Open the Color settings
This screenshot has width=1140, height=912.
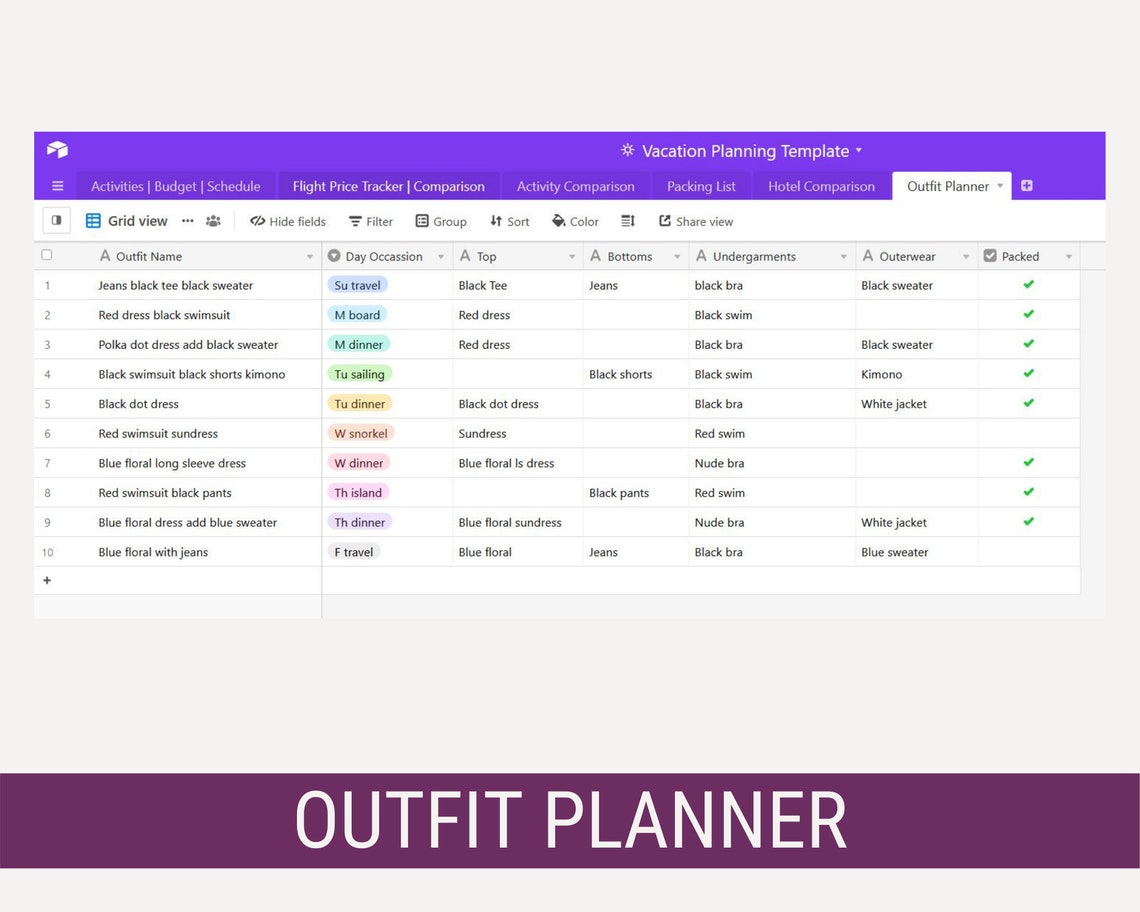tap(574, 221)
